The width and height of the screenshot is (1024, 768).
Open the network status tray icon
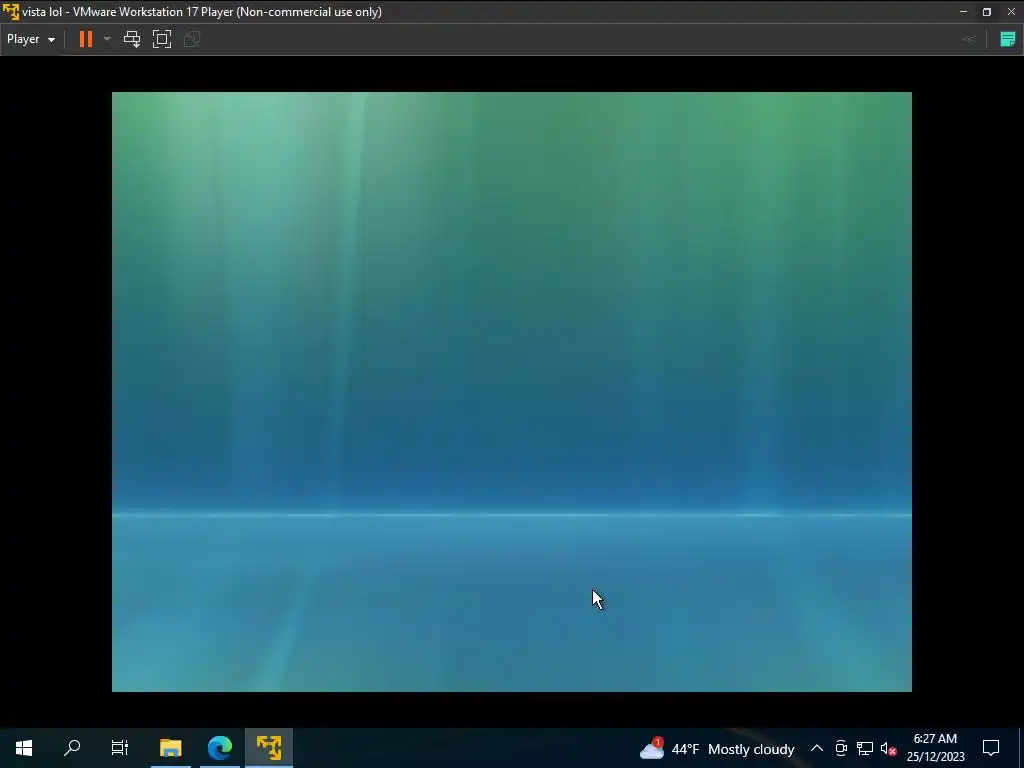coord(865,748)
